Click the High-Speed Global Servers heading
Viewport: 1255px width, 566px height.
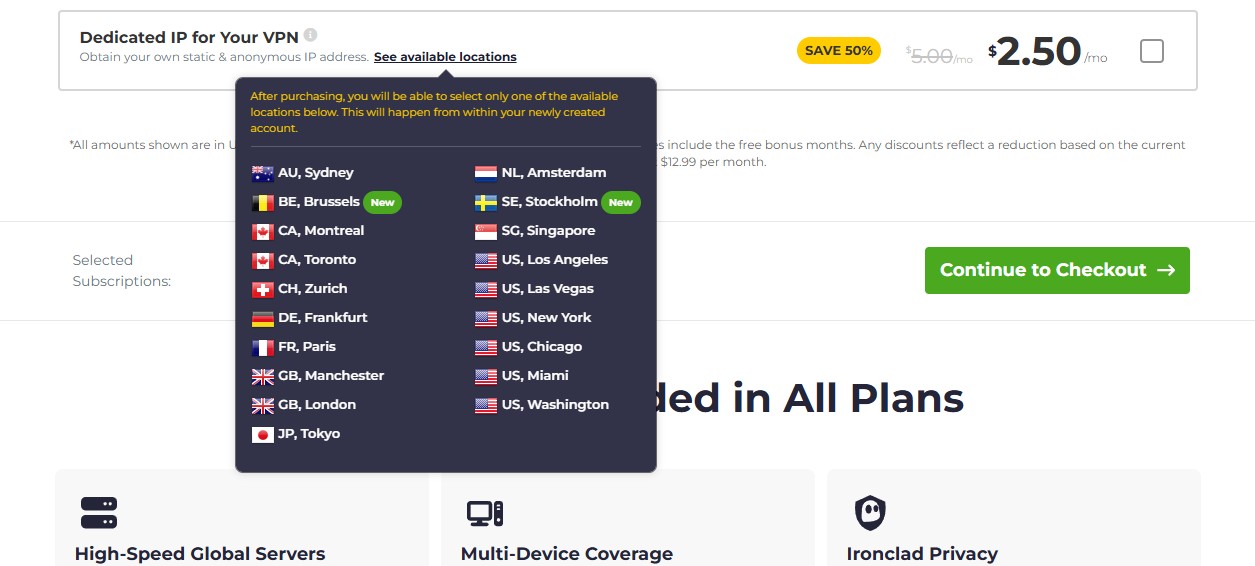(x=200, y=554)
